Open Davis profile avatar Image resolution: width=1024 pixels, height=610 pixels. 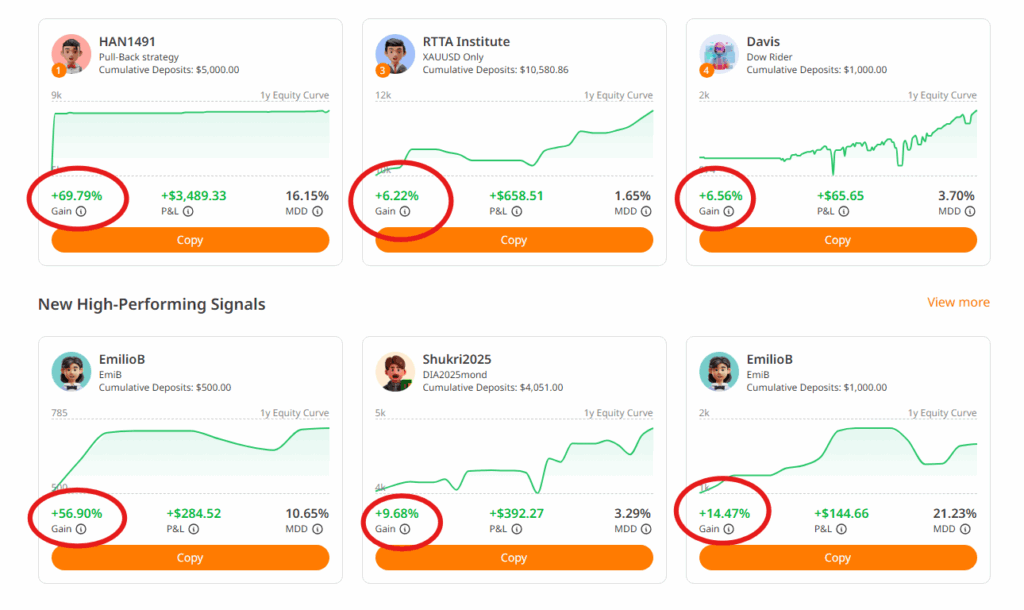coord(719,54)
